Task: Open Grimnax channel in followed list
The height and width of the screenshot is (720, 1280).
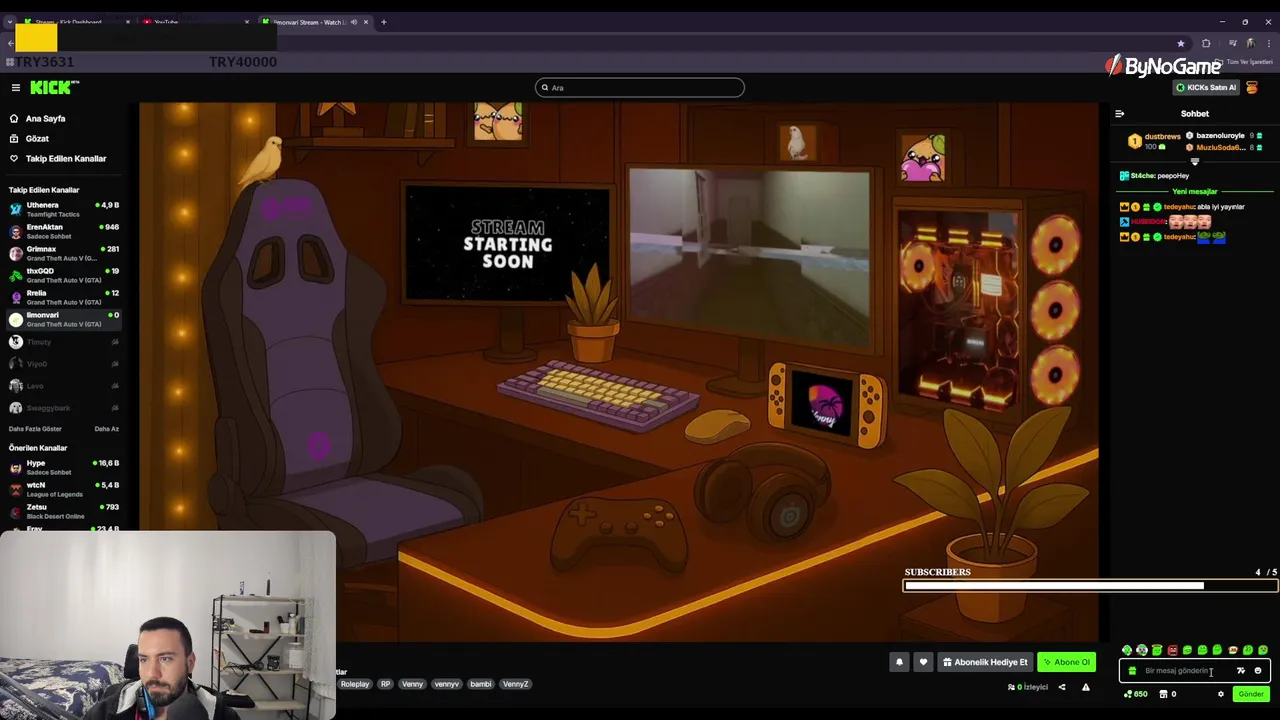Action: (x=63, y=253)
